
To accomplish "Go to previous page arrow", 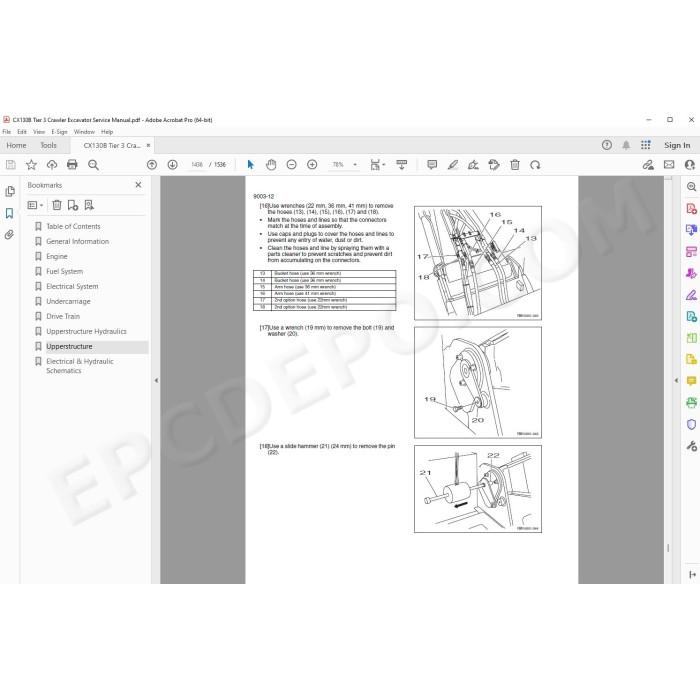I will 152,165.
